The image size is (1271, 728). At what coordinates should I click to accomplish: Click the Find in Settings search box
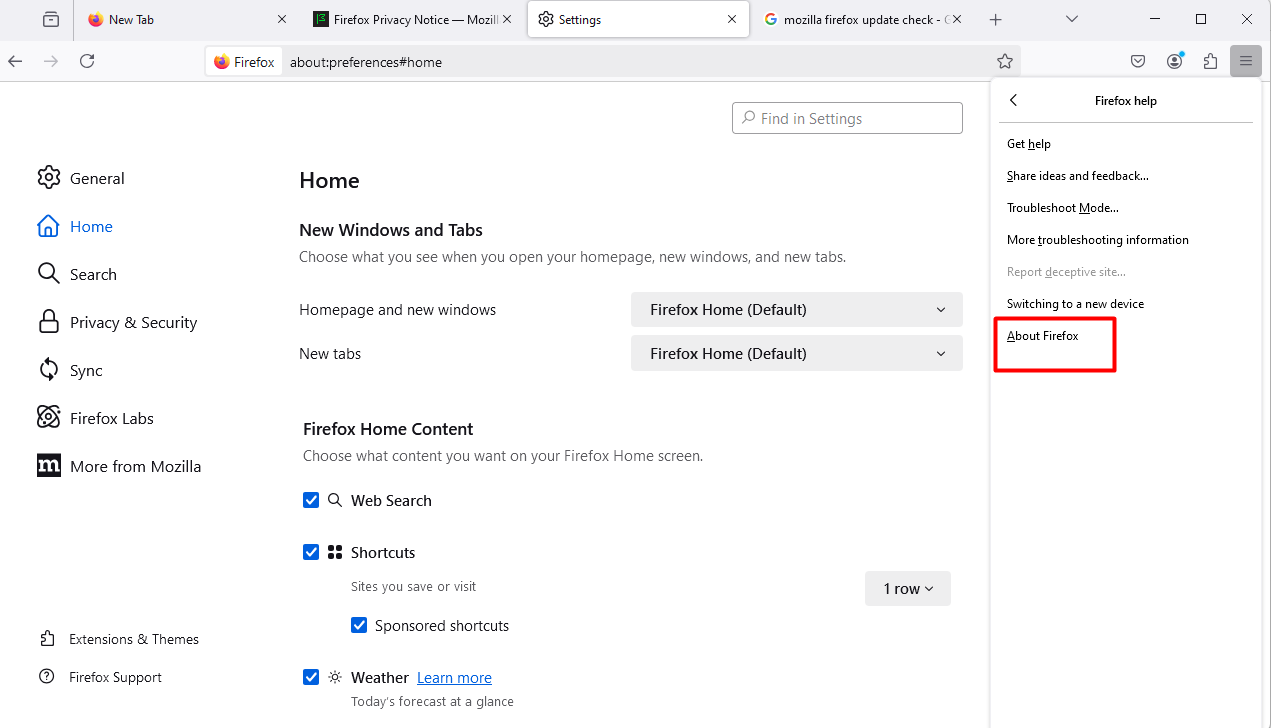[x=847, y=118]
